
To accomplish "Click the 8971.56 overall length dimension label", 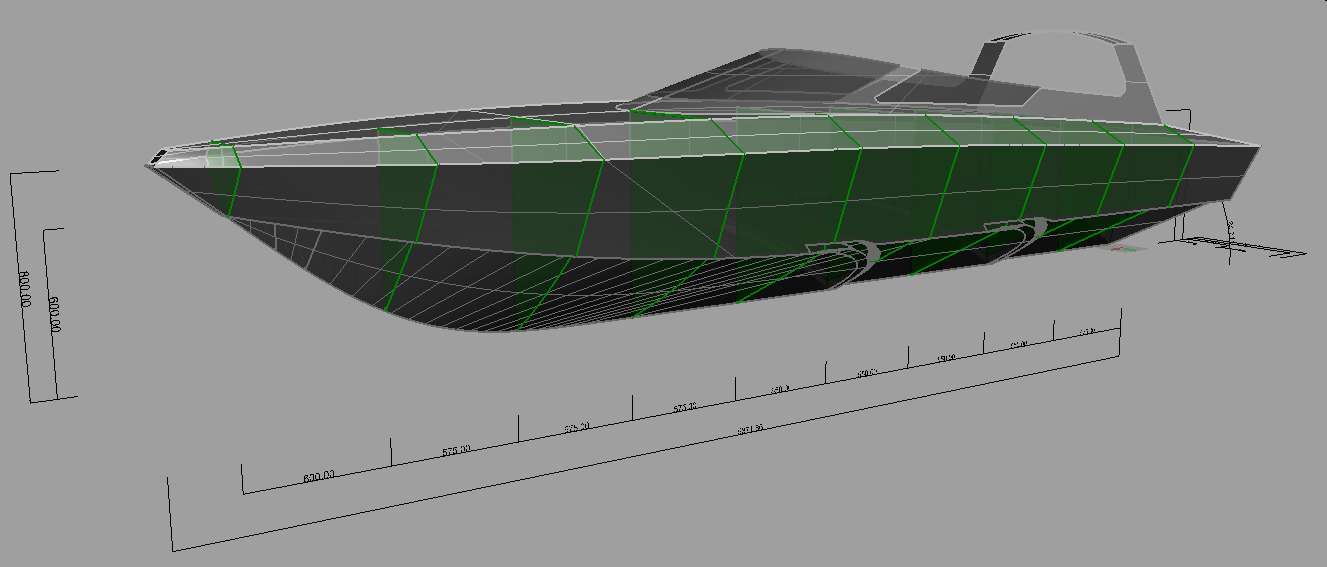I will coord(750,428).
